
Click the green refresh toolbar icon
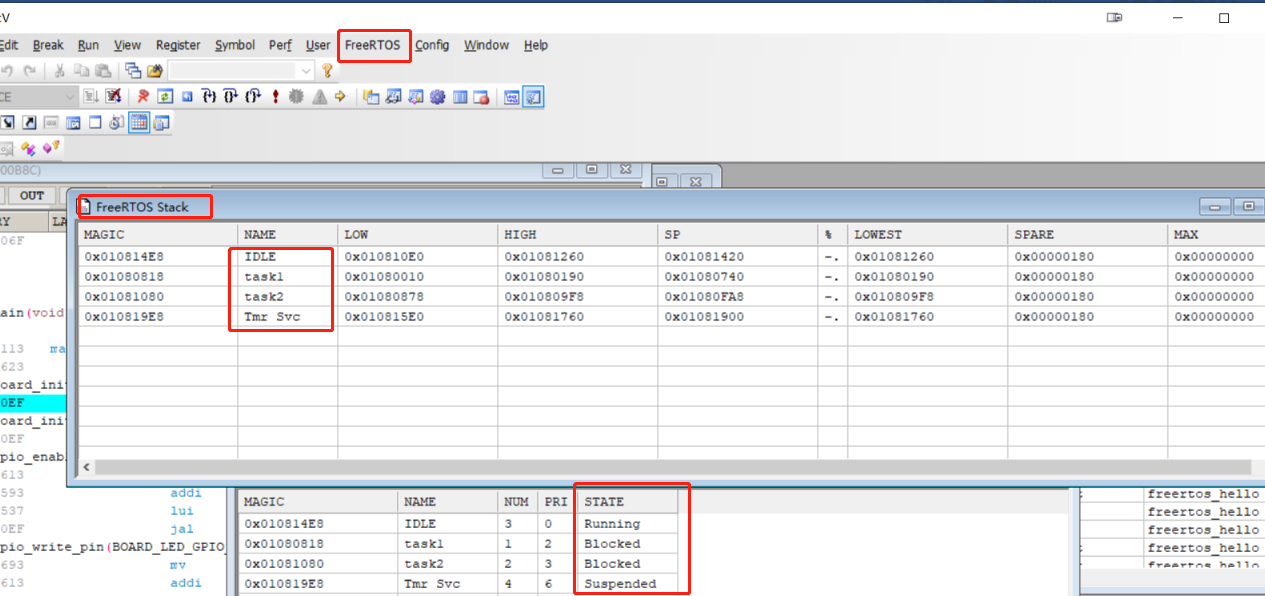point(165,97)
